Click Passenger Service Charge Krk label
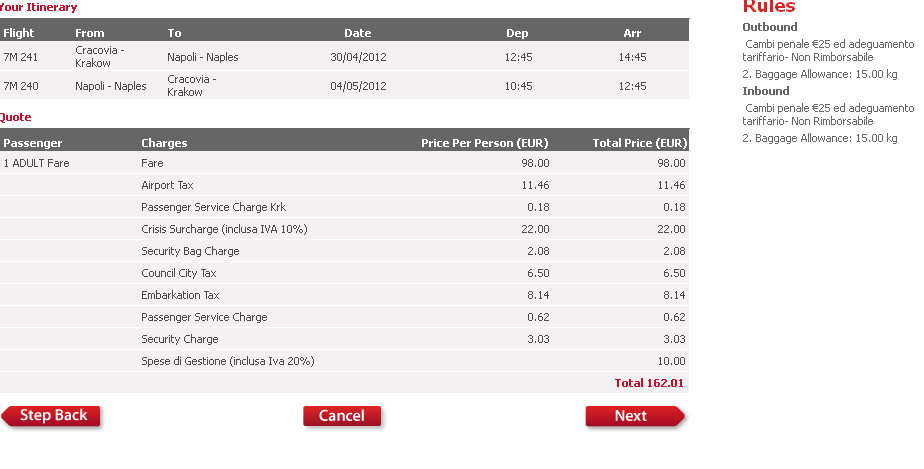 pyautogui.click(x=213, y=207)
